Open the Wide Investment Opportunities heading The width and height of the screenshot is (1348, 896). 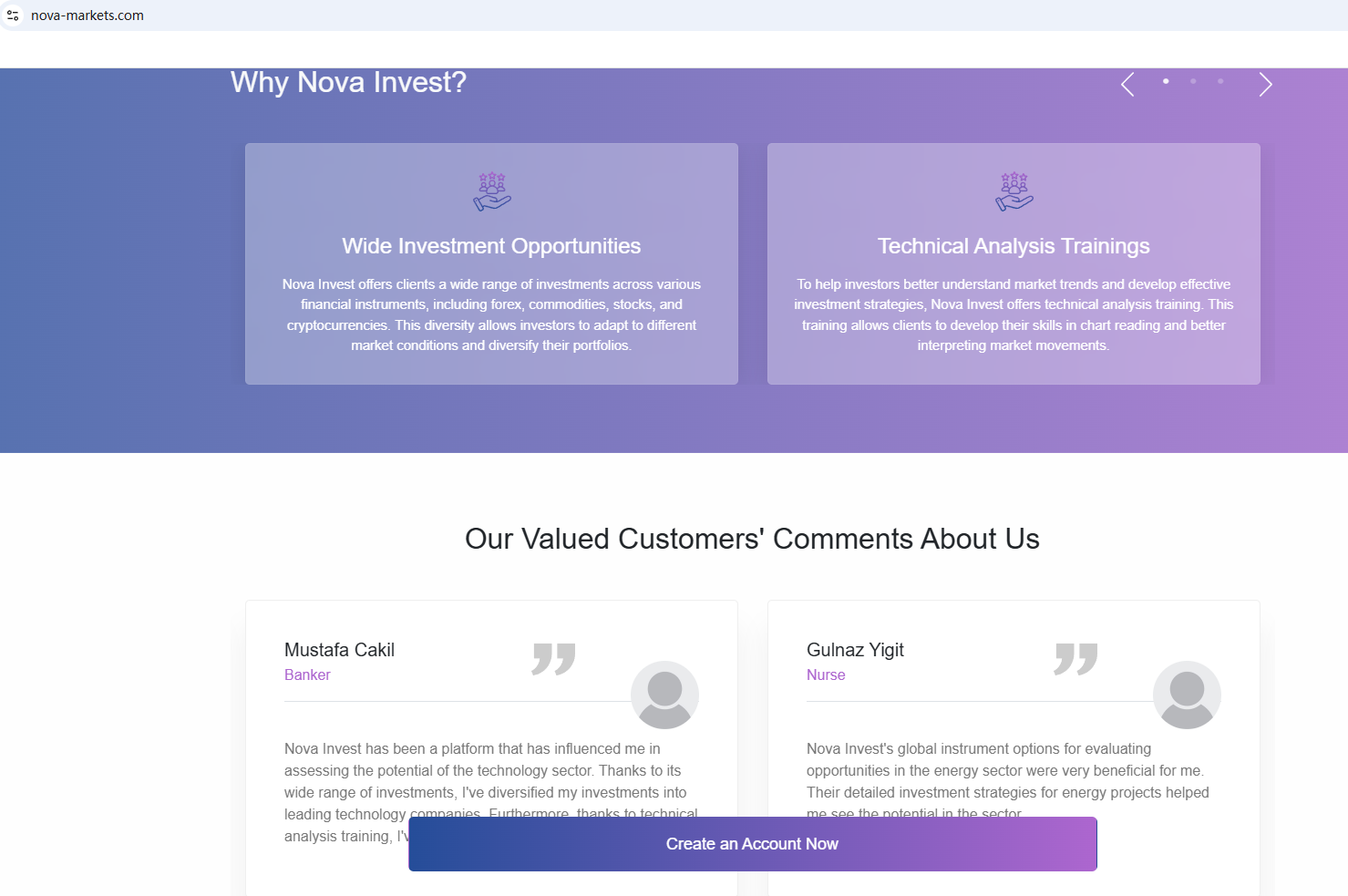[x=491, y=246]
